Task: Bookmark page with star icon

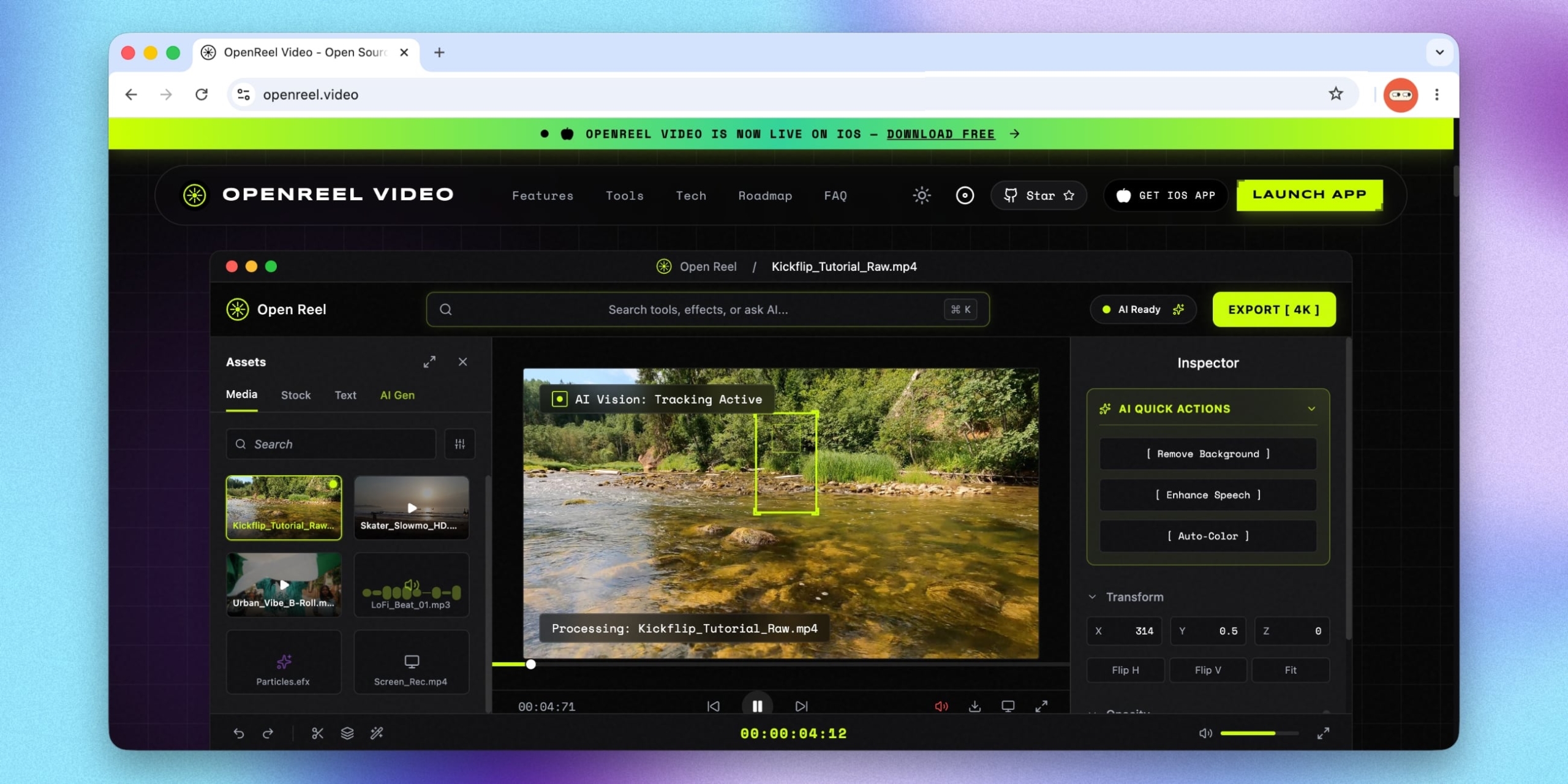Action: (1335, 94)
